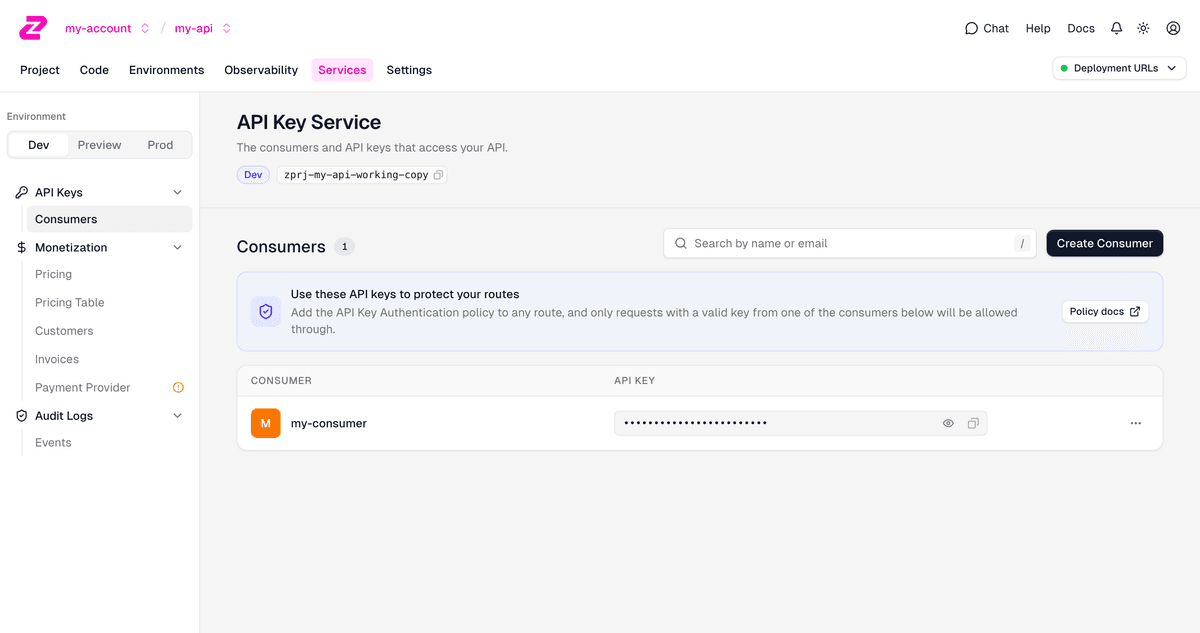The height and width of the screenshot is (633, 1200).
Task: Click the dollar icon beside Monetization
Action: (x=22, y=247)
